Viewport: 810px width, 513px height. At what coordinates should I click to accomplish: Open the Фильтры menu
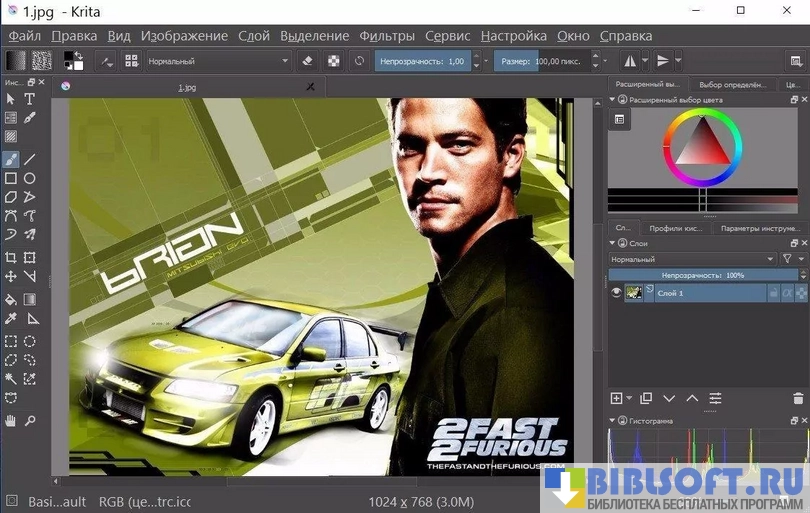coord(386,36)
